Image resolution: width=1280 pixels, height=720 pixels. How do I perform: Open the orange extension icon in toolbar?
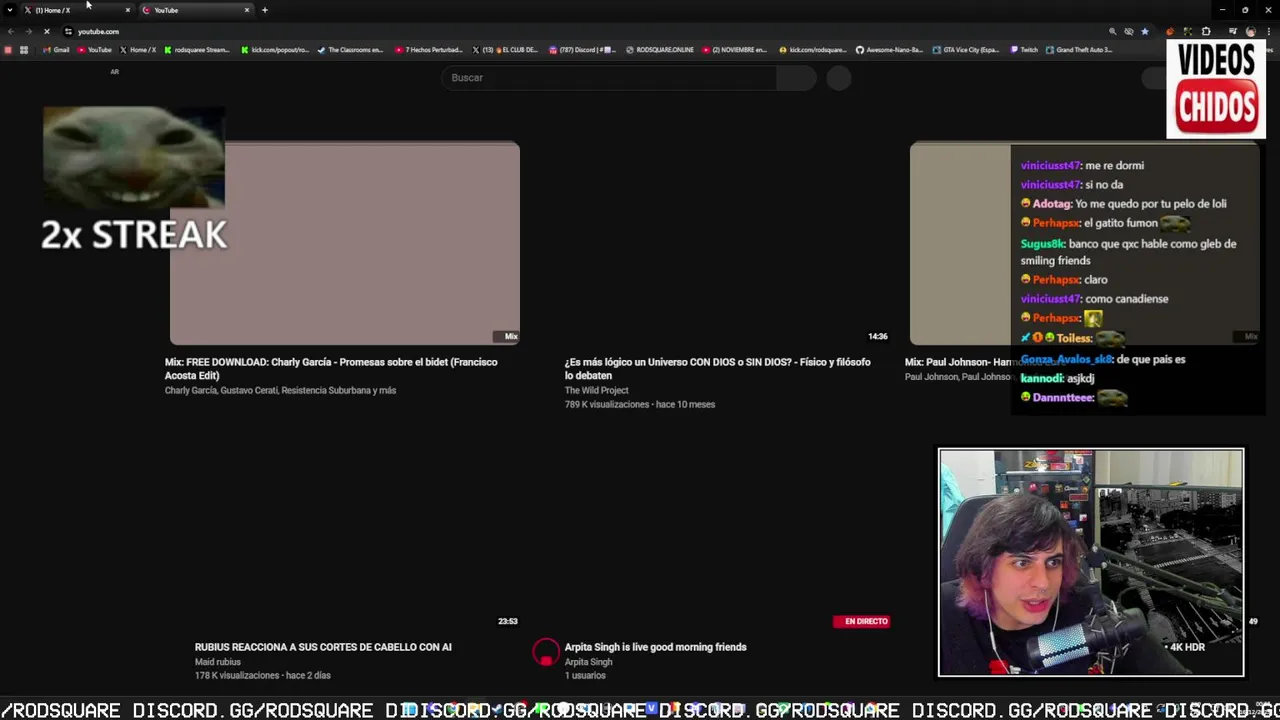click(x=1171, y=31)
